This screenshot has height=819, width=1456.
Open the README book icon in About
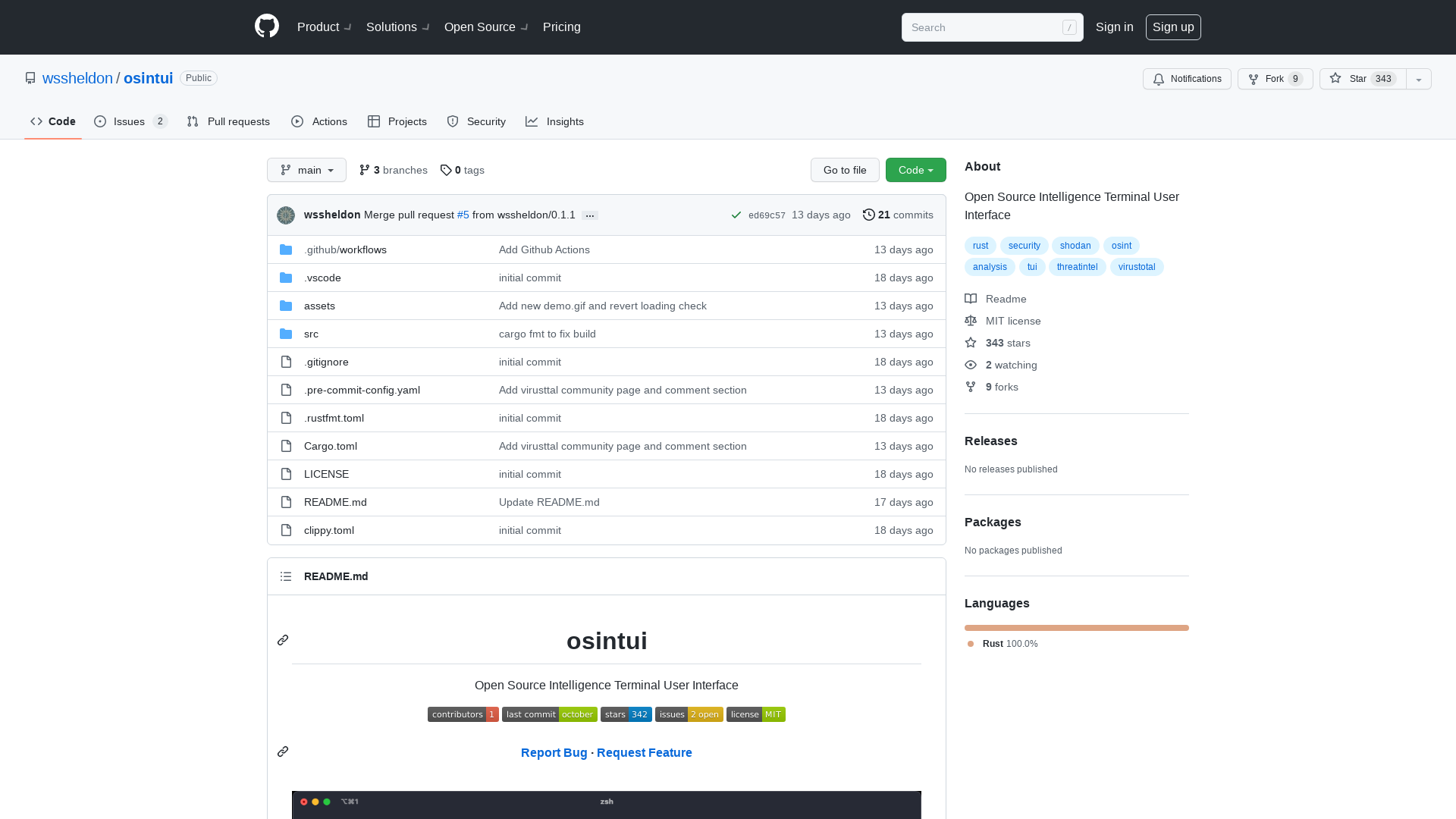click(971, 299)
